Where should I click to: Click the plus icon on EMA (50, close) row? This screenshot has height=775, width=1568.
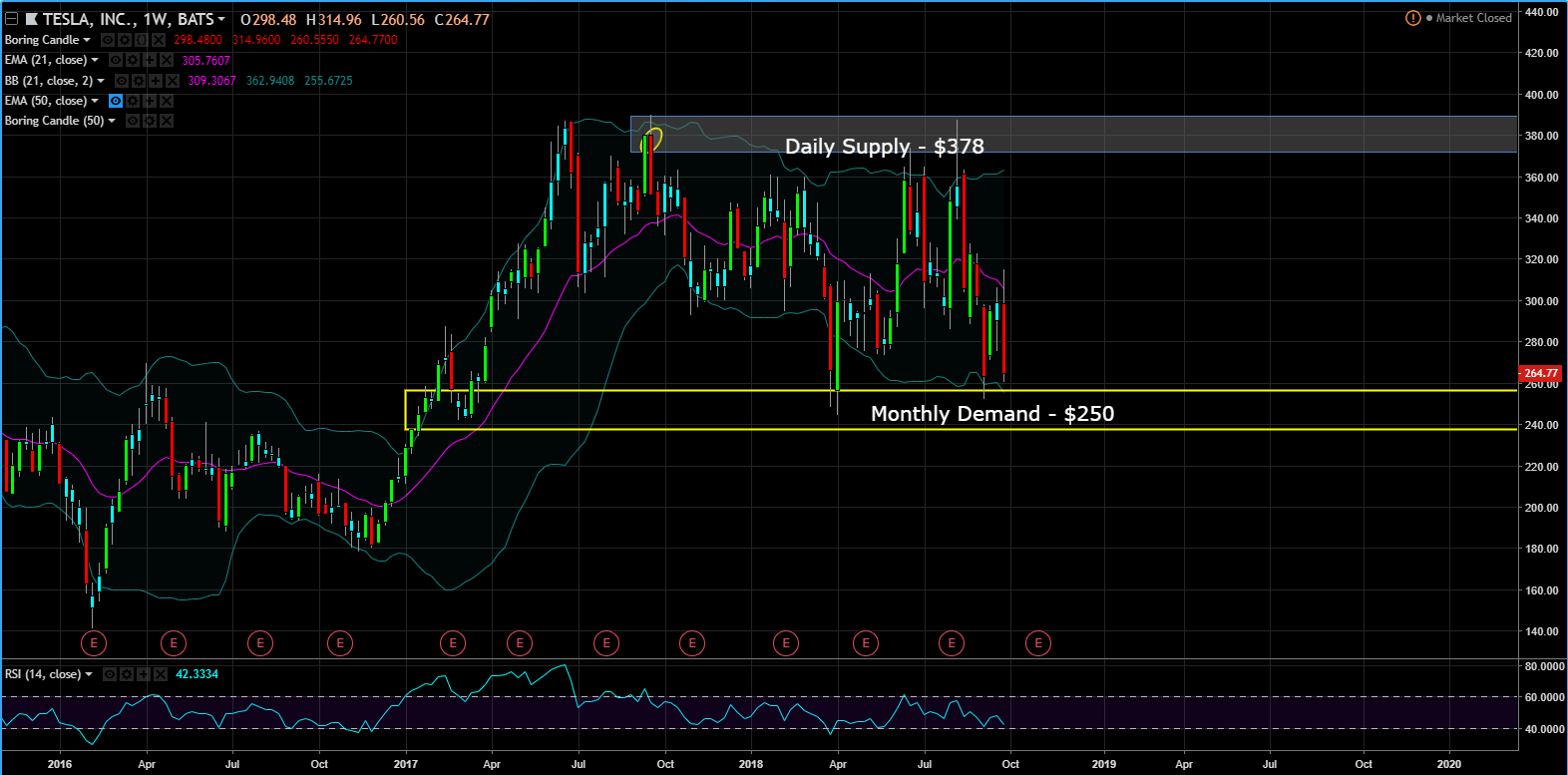click(x=150, y=101)
